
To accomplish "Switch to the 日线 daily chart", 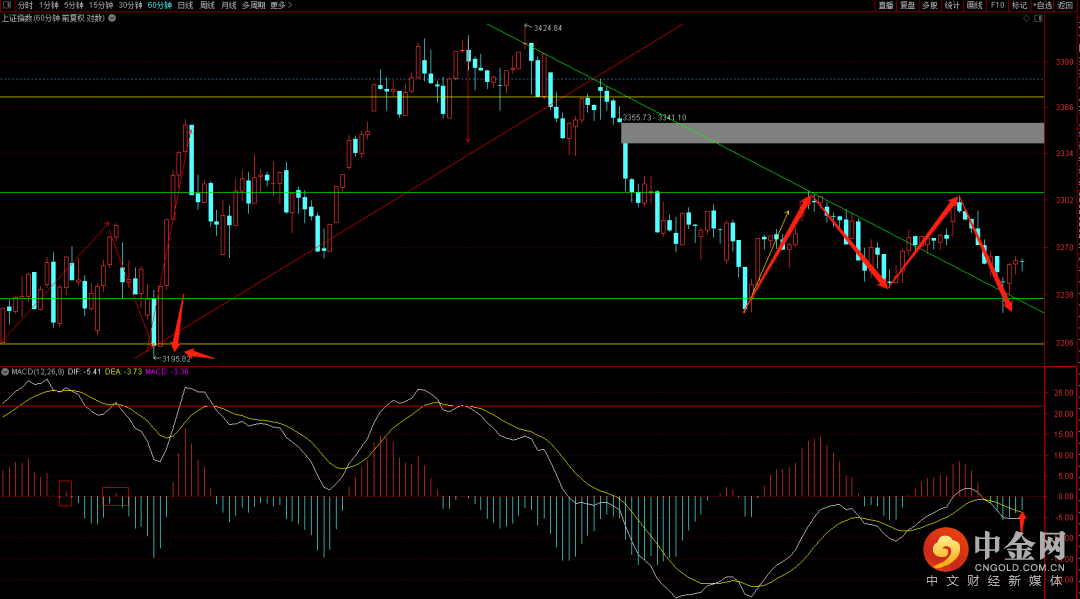I will (185, 5).
